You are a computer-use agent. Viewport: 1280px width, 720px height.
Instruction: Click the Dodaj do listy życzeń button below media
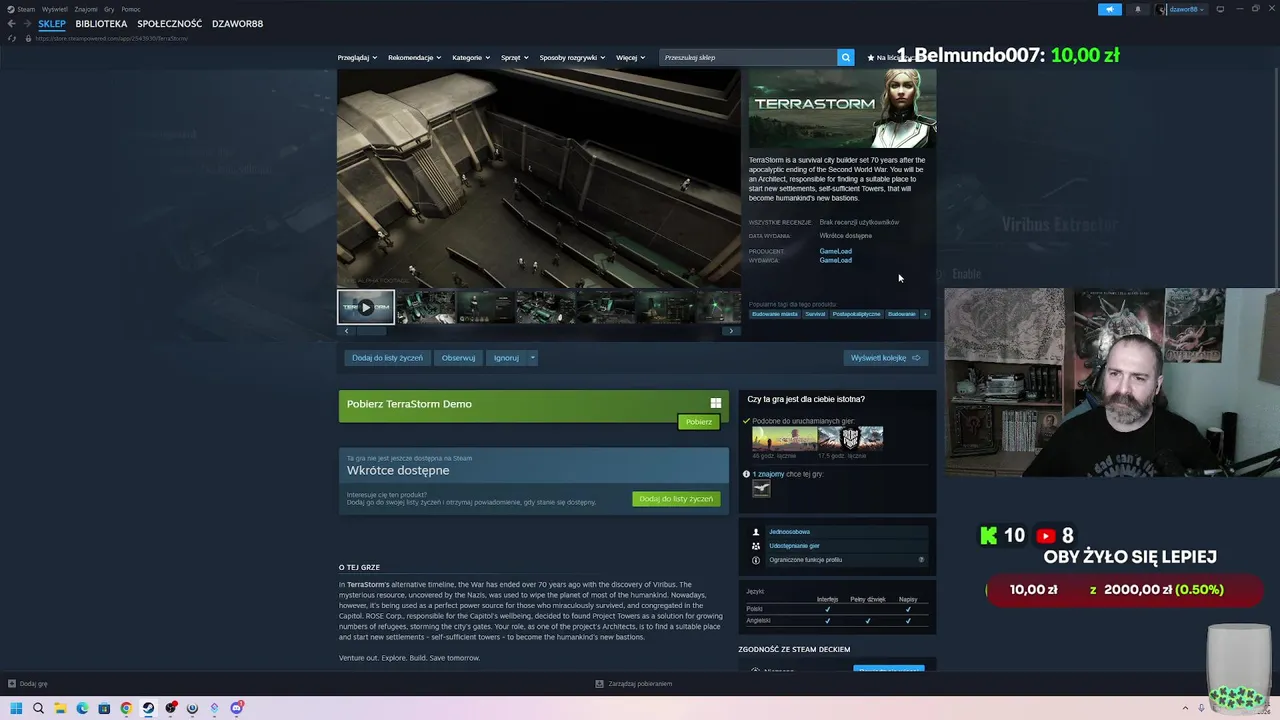387,357
